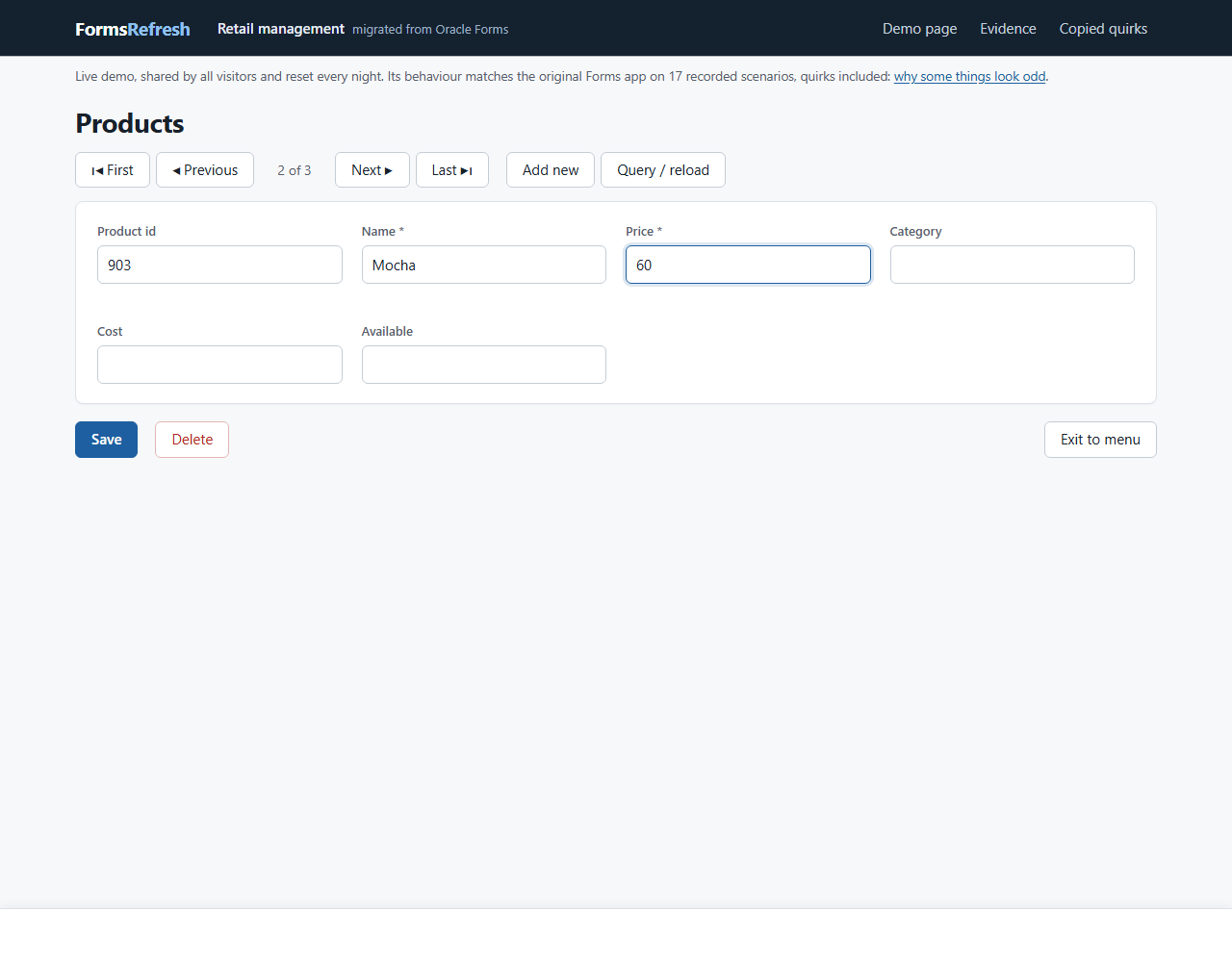Screen dimensions: 1232x962
Task: Open the Copied quirks nav link
Action: pos(1103,29)
